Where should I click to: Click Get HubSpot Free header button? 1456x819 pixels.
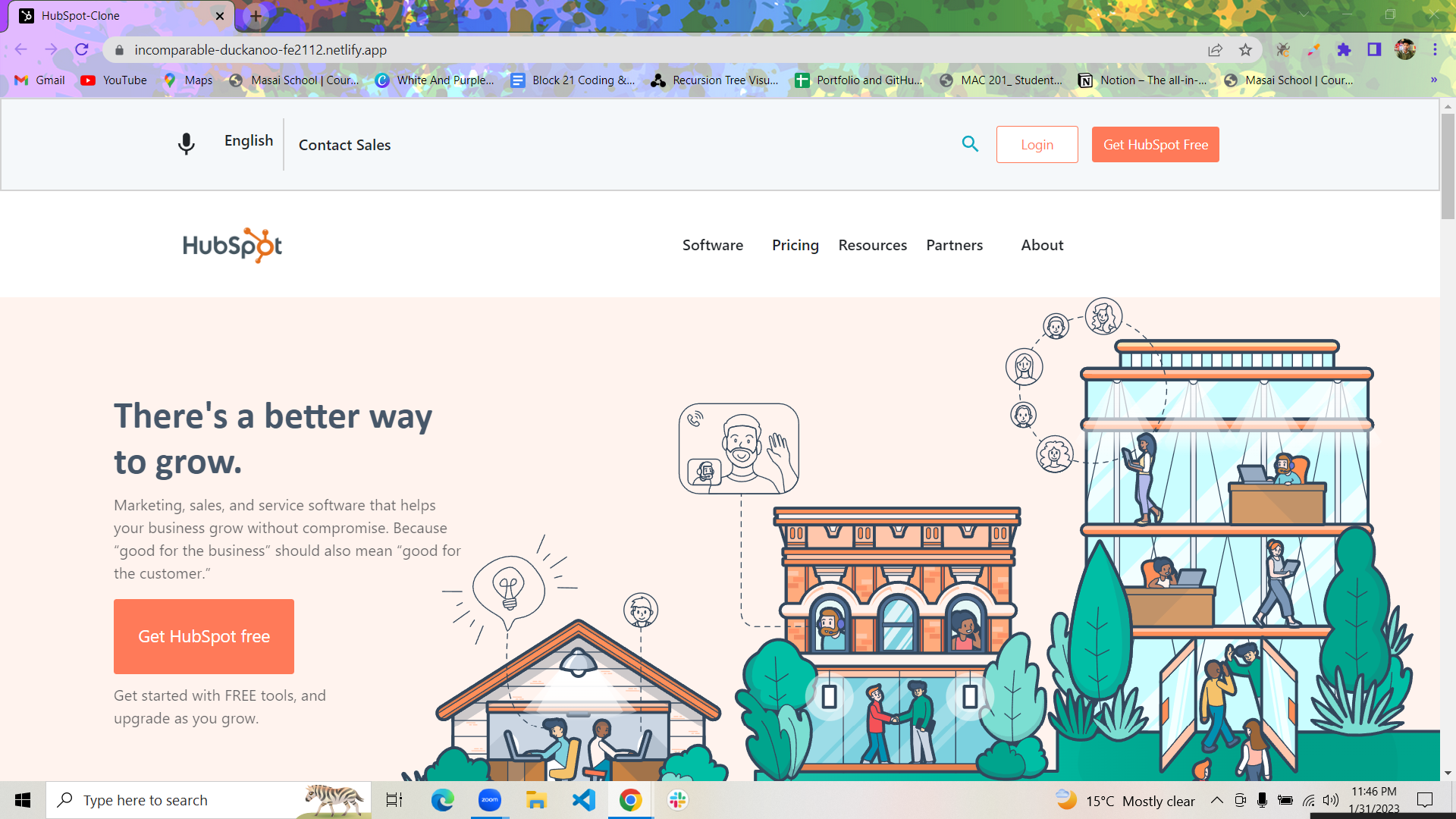click(1155, 144)
